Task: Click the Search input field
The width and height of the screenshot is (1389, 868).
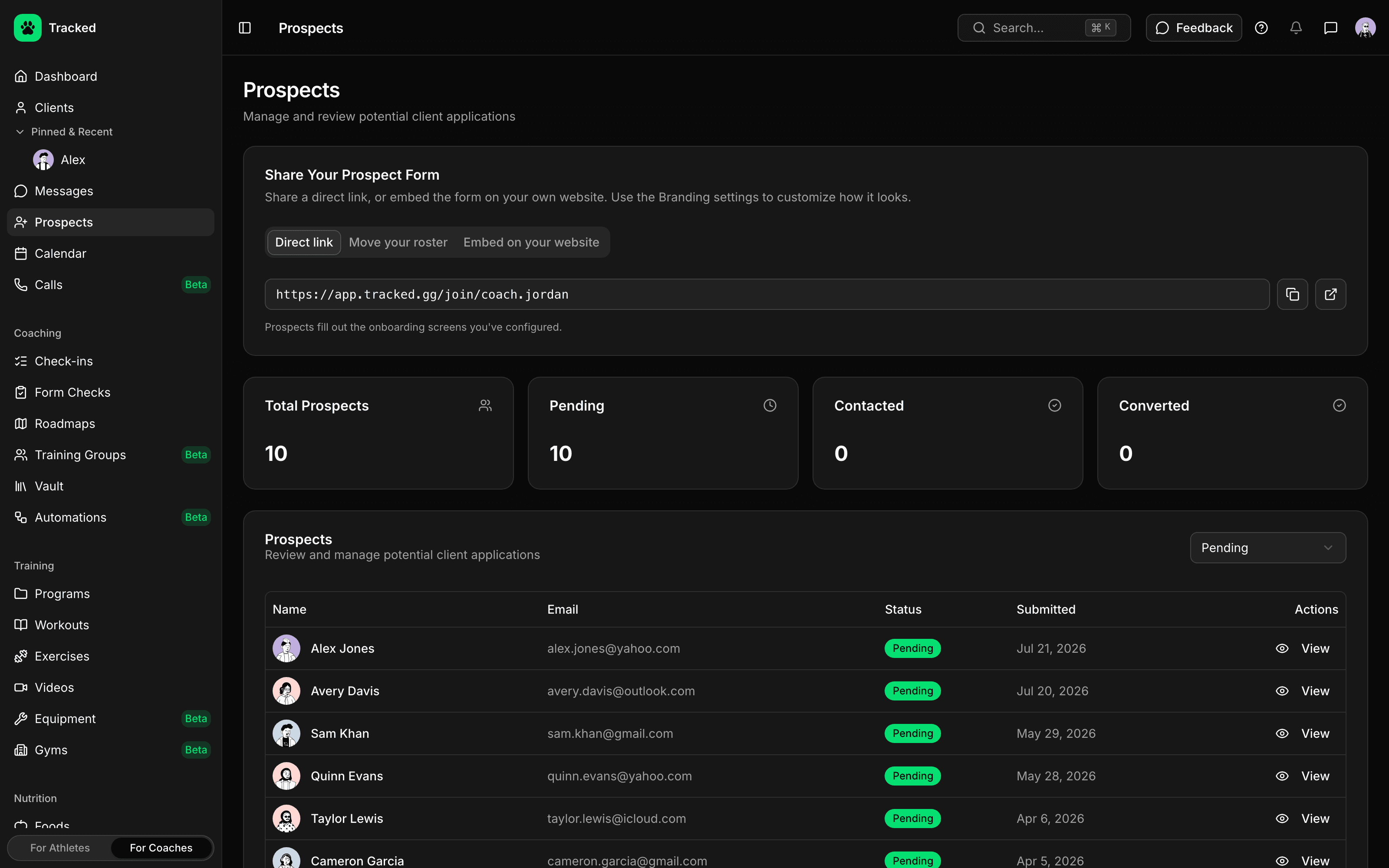Action: pyautogui.click(x=1044, y=27)
